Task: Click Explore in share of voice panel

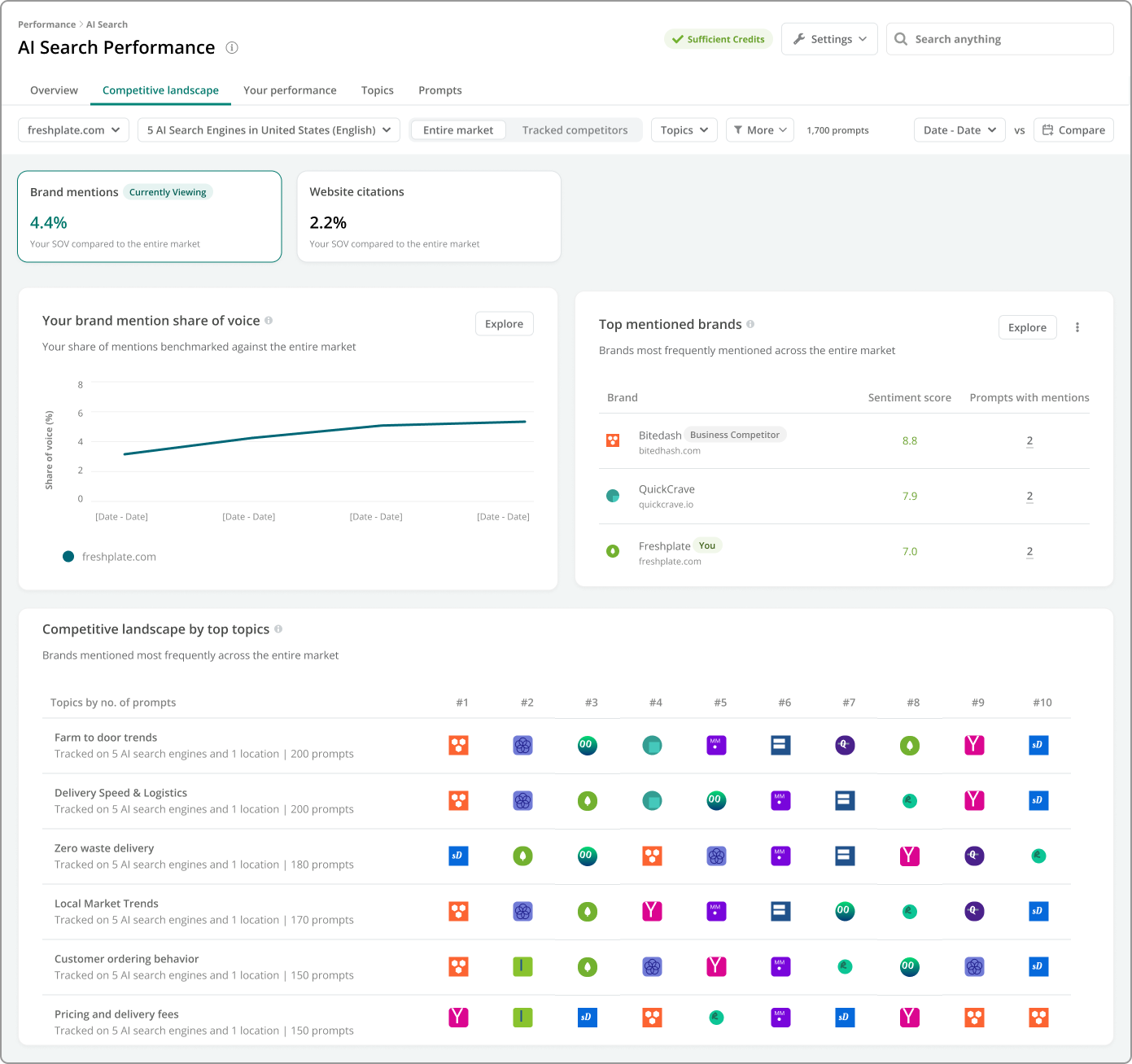Action: click(504, 324)
